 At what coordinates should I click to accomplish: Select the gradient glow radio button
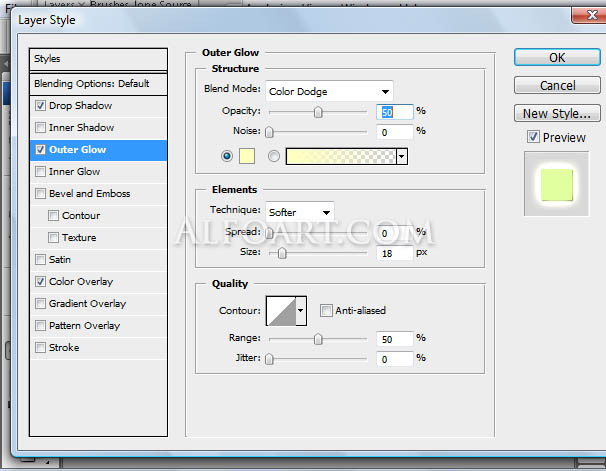274,156
